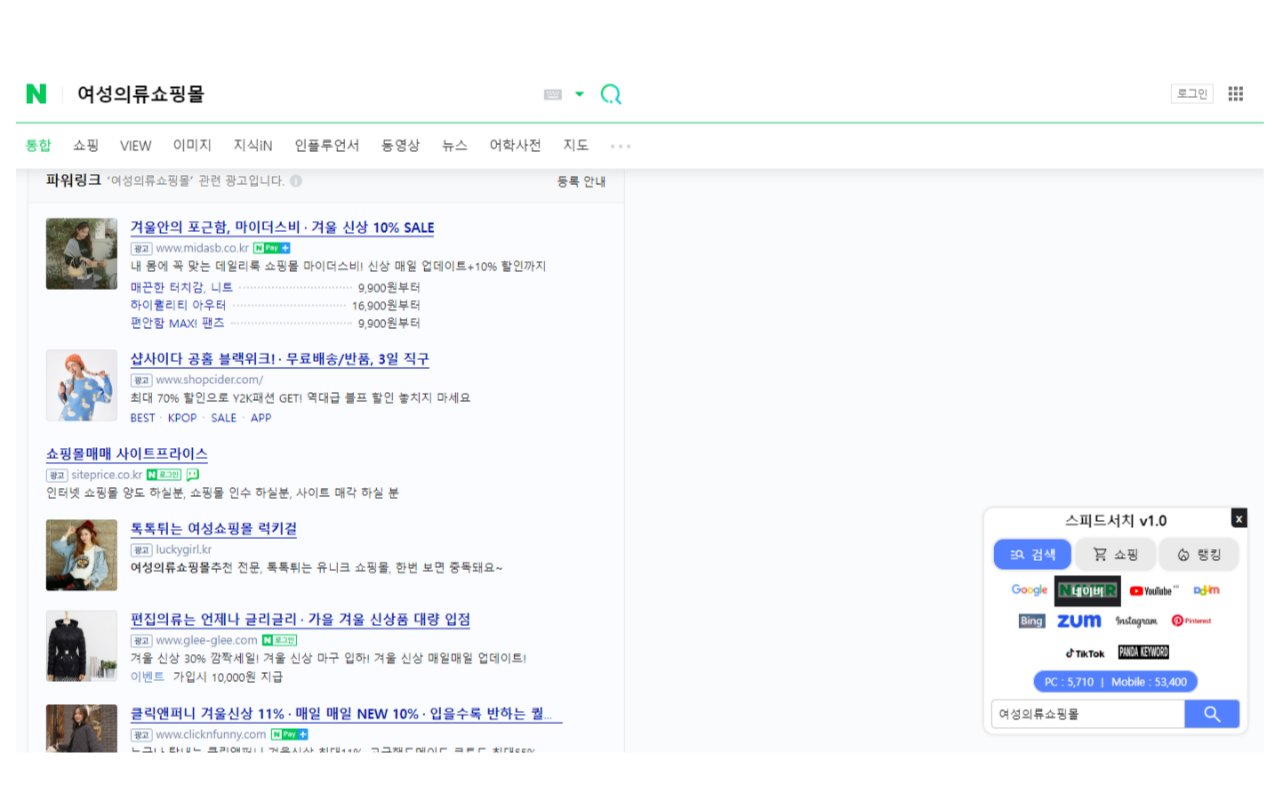Switch to the 쇼핑 tab
Viewport: 1280px width, 800px height.
point(85,145)
